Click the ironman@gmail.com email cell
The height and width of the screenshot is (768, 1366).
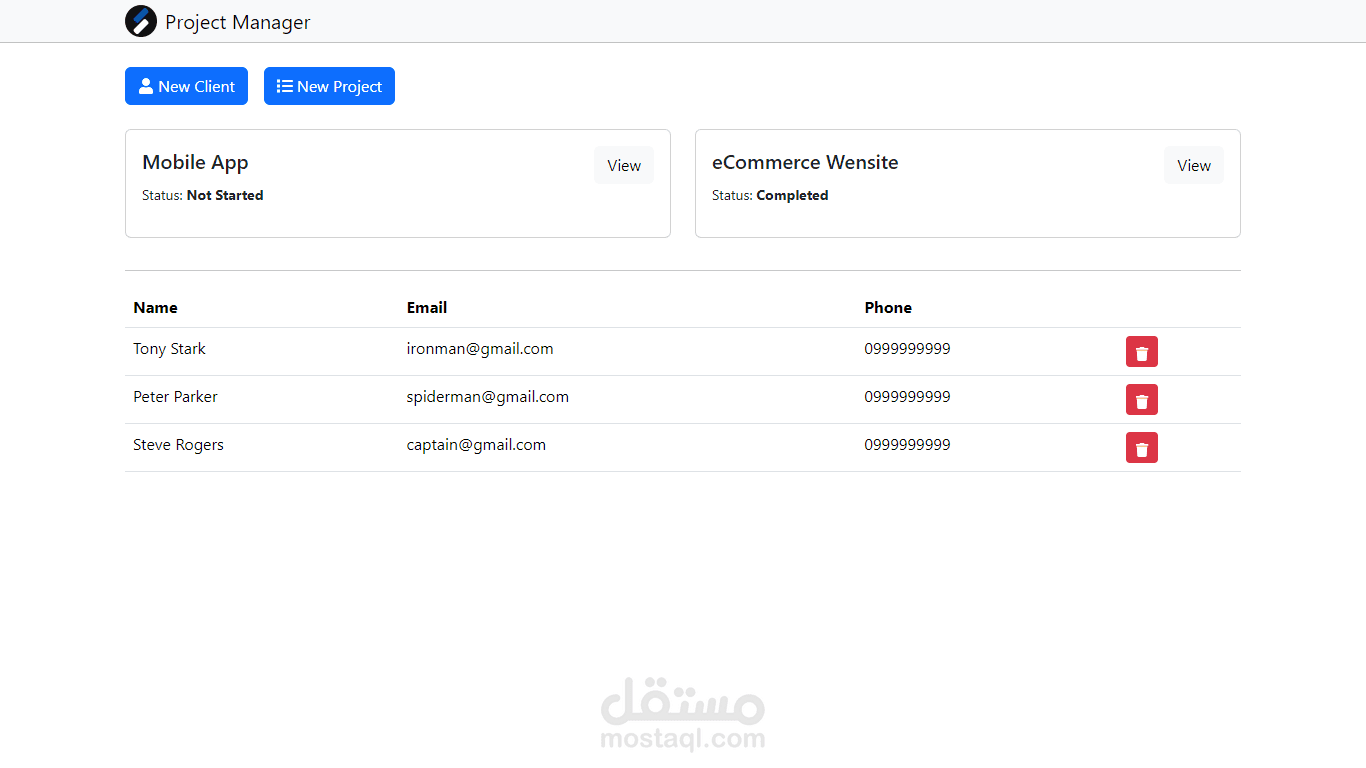[480, 349]
